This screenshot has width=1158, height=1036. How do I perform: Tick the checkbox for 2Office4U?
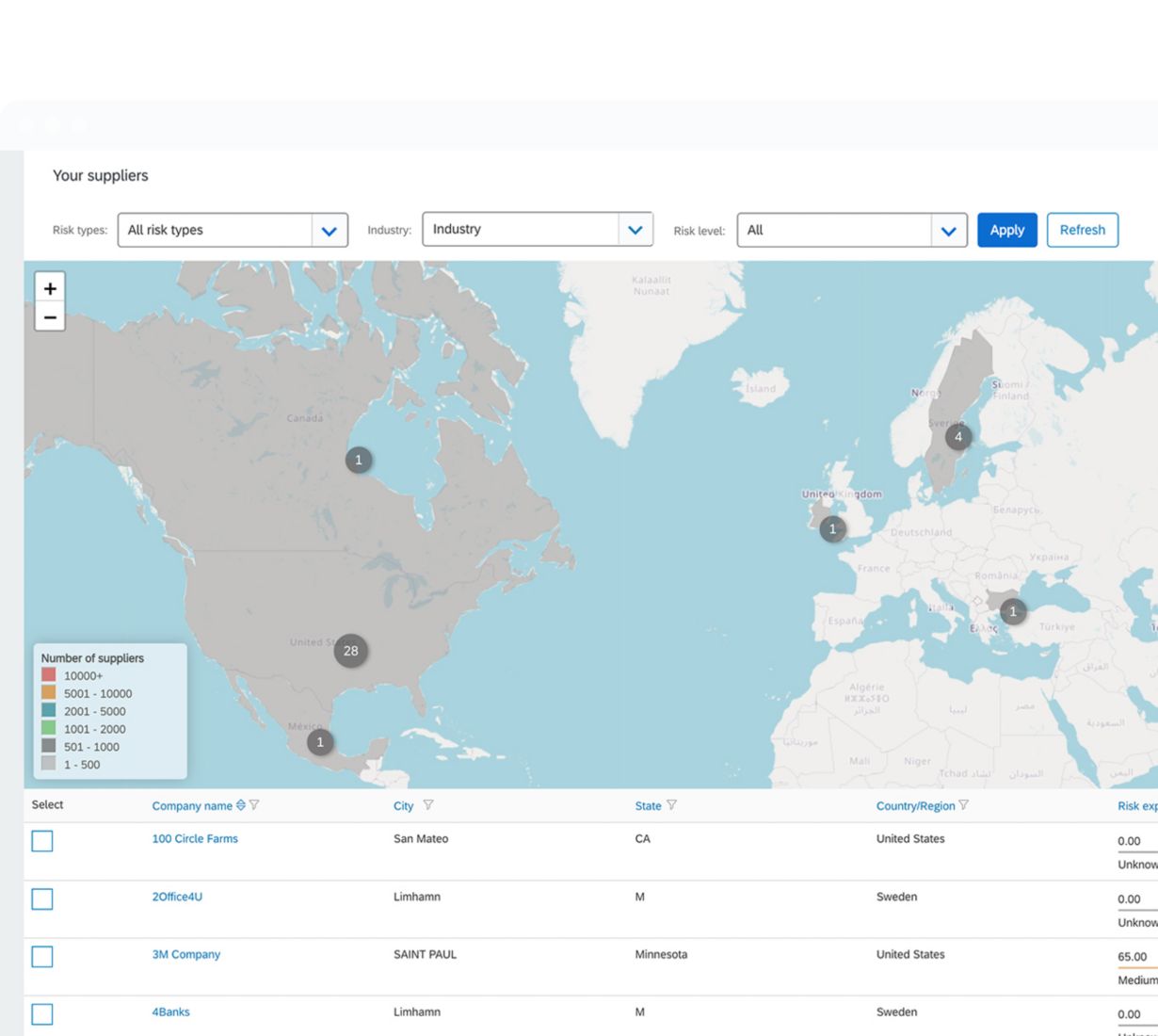[x=42, y=899]
